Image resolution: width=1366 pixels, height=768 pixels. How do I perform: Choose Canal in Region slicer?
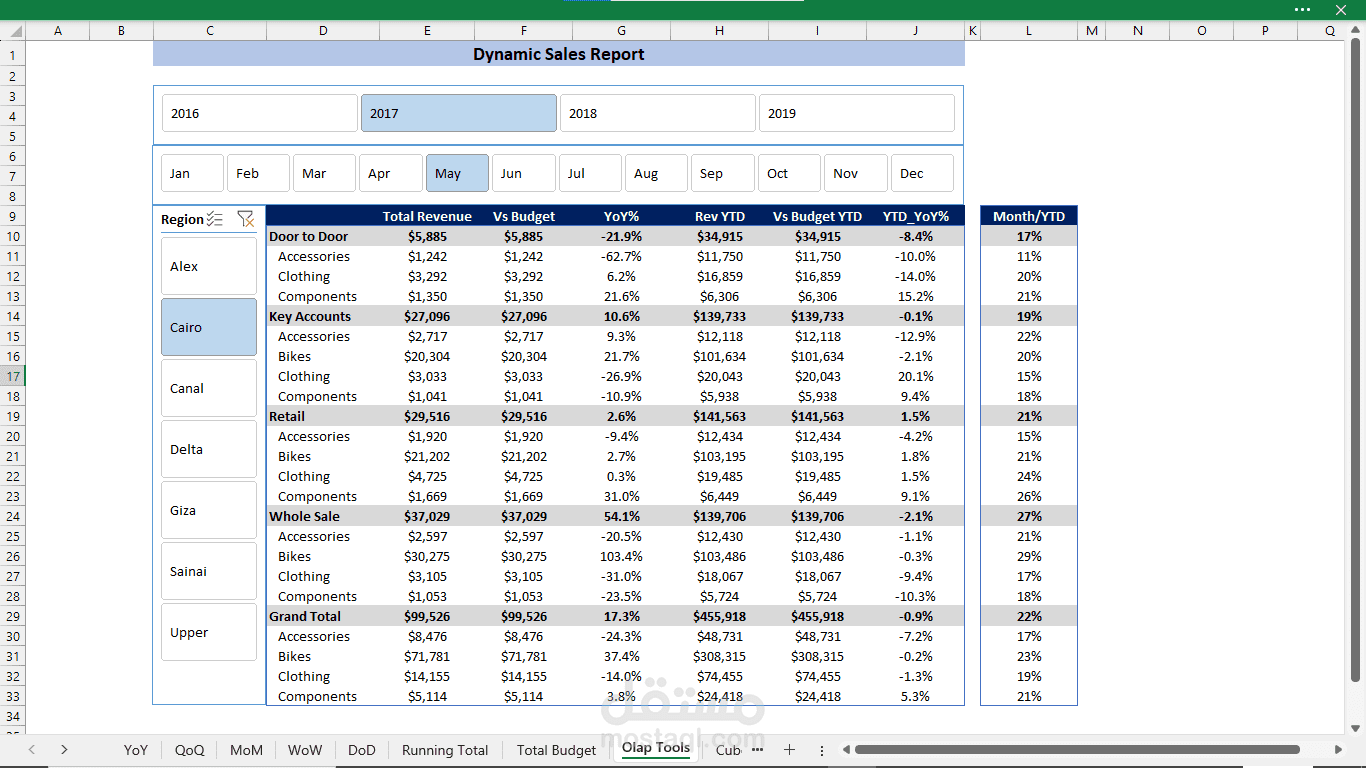209,388
